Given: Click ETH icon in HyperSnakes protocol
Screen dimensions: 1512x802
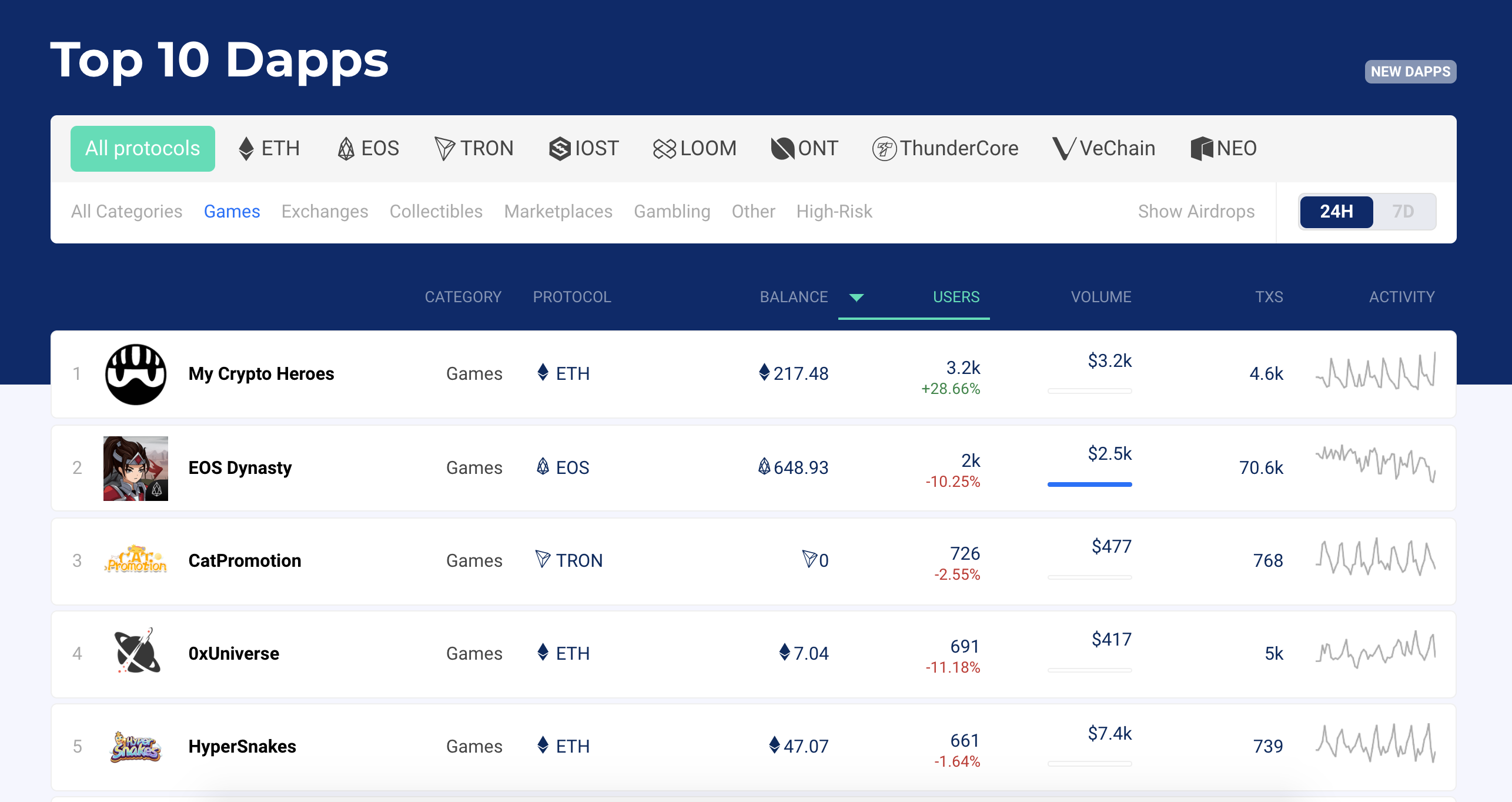Looking at the screenshot, I should point(543,745).
